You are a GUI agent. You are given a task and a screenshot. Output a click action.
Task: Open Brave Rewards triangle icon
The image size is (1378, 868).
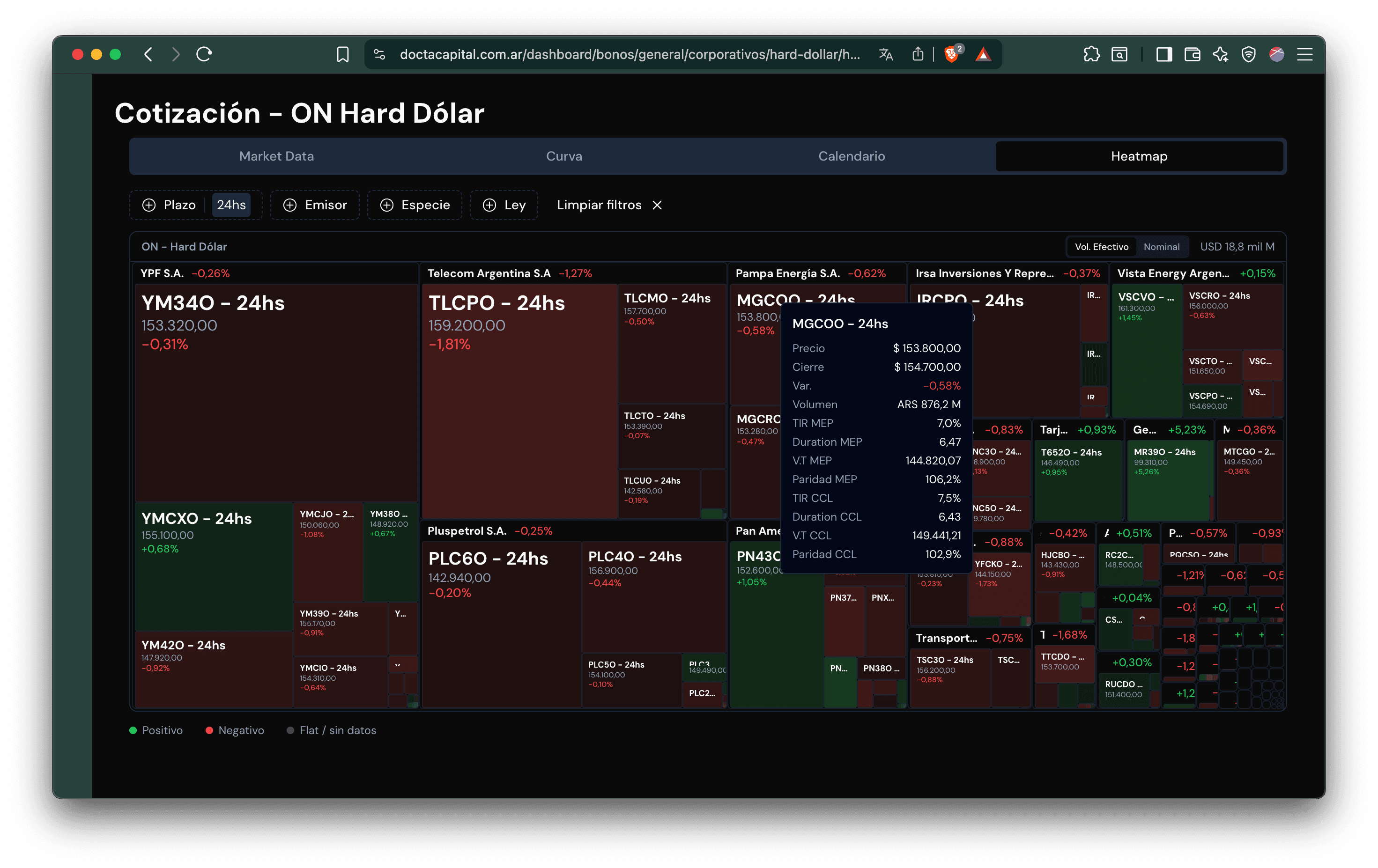coord(983,54)
